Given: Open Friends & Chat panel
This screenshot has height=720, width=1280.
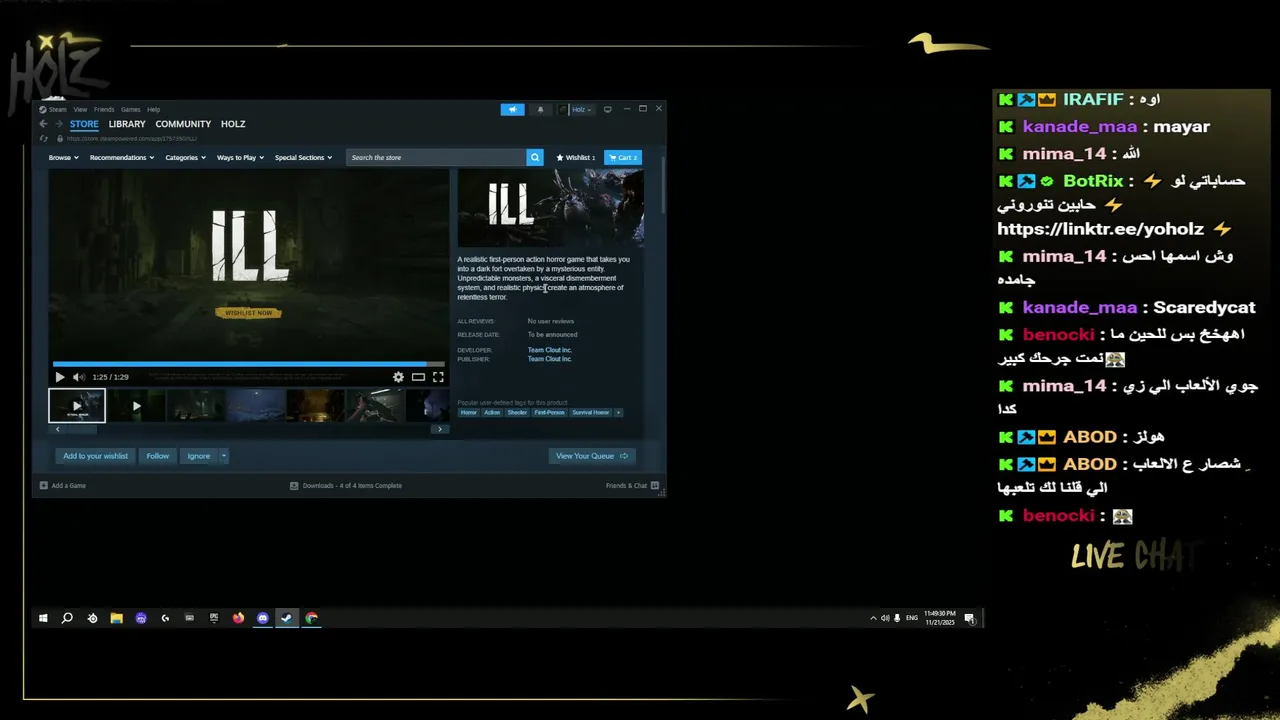Looking at the screenshot, I should (632, 486).
